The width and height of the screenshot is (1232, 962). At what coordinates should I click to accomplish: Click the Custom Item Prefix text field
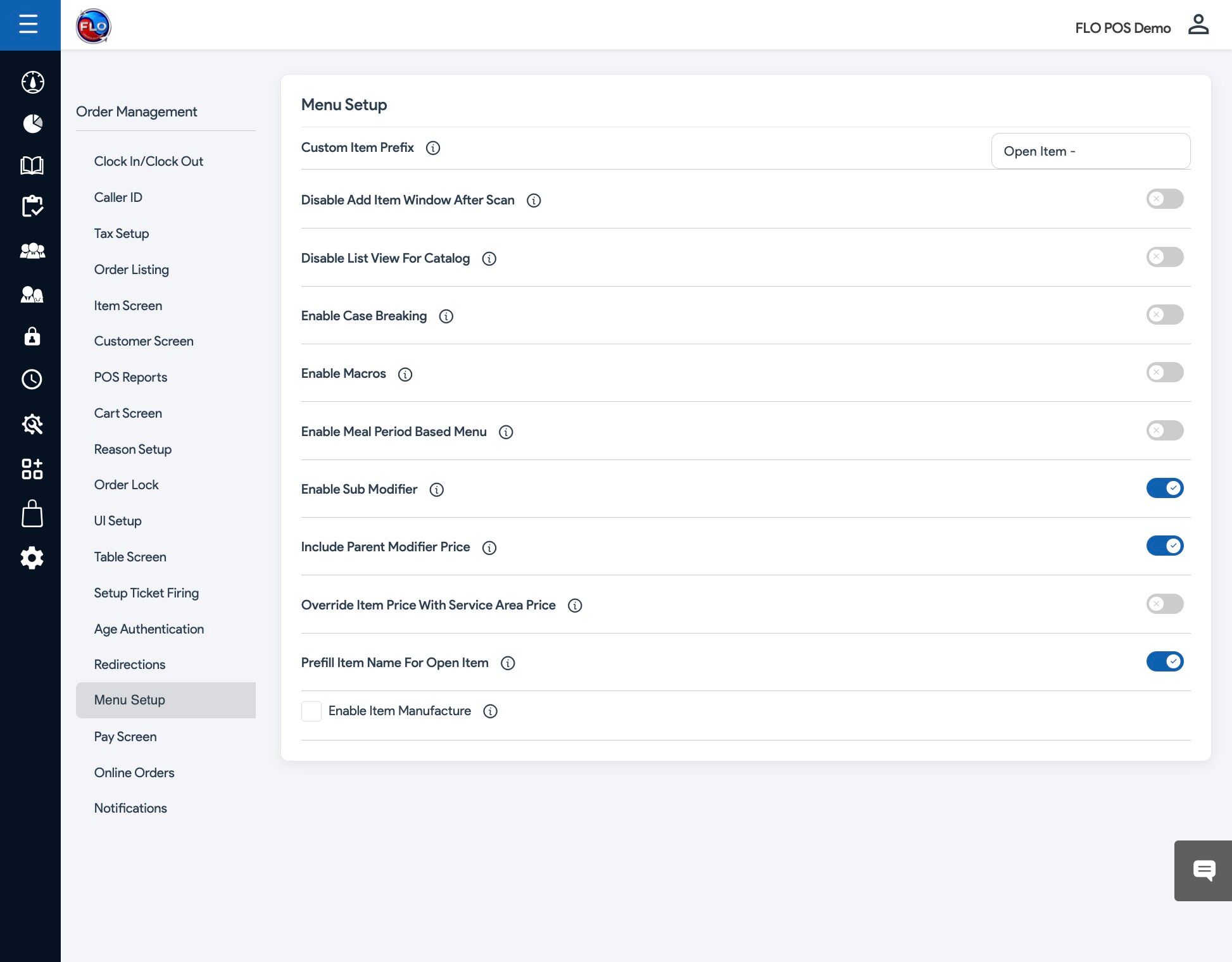1090,151
